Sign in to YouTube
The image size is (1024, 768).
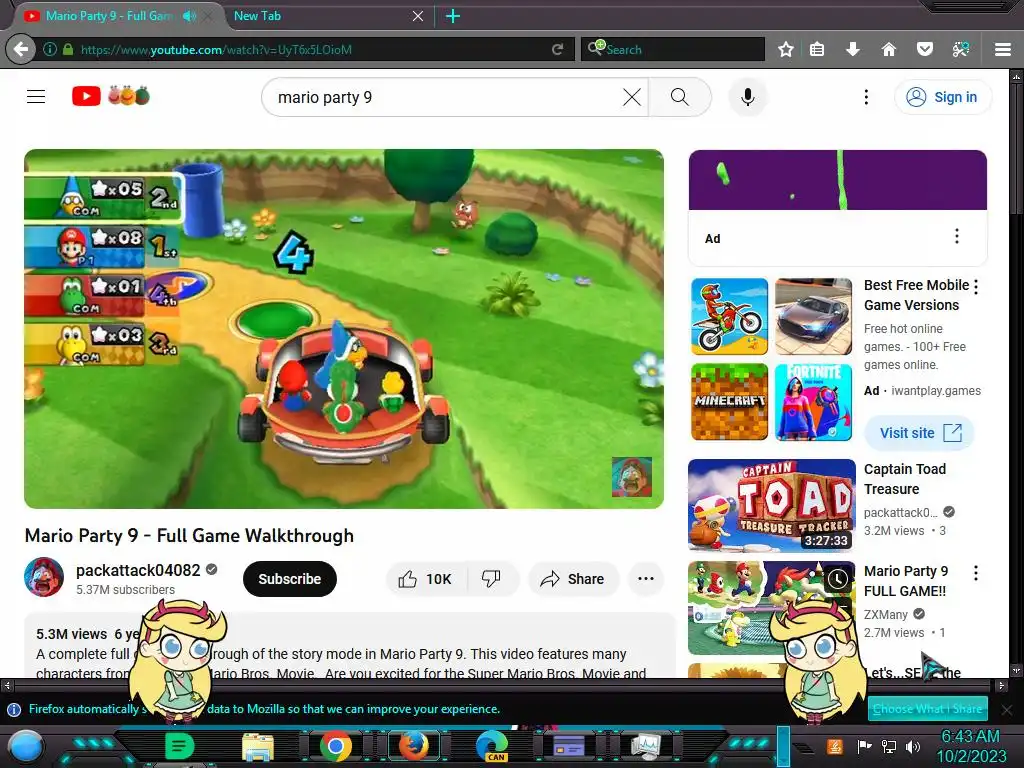pyautogui.click(x=942, y=97)
